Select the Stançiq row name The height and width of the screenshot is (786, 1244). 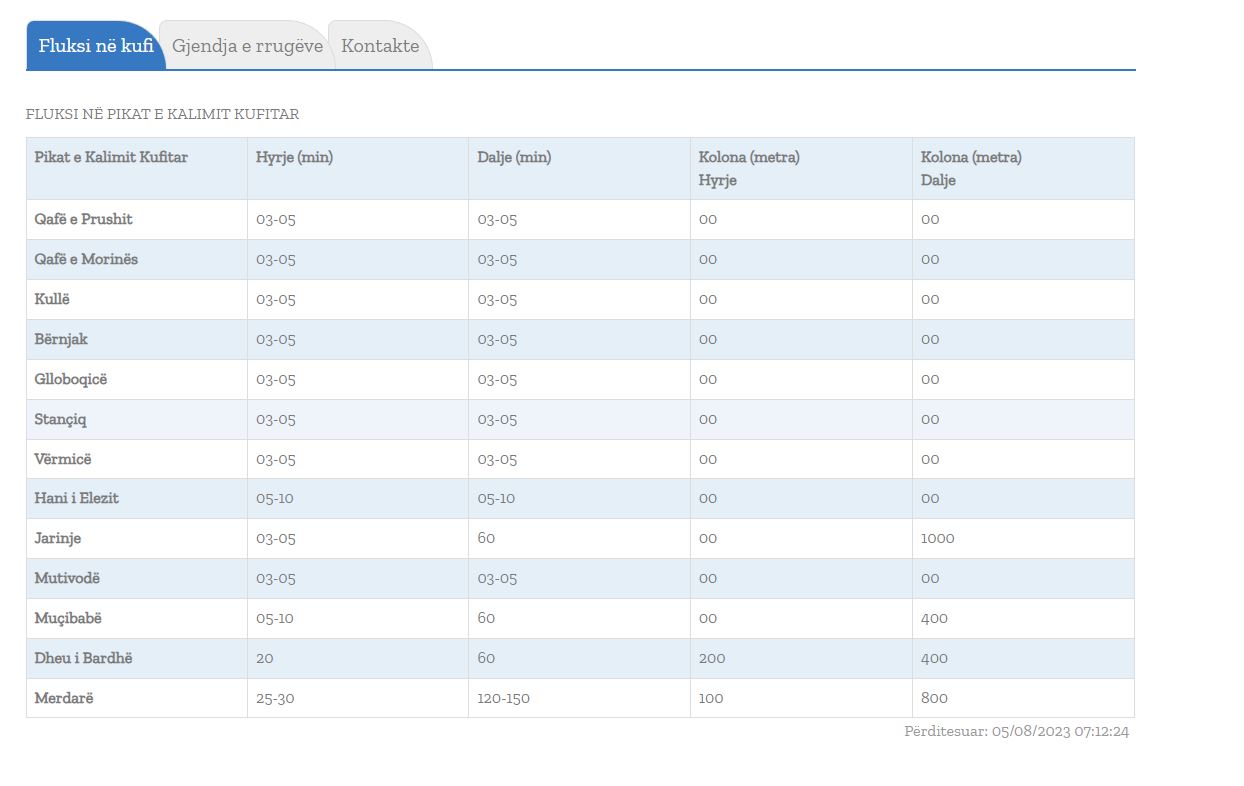pyautogui.click(x=60, y=419)
